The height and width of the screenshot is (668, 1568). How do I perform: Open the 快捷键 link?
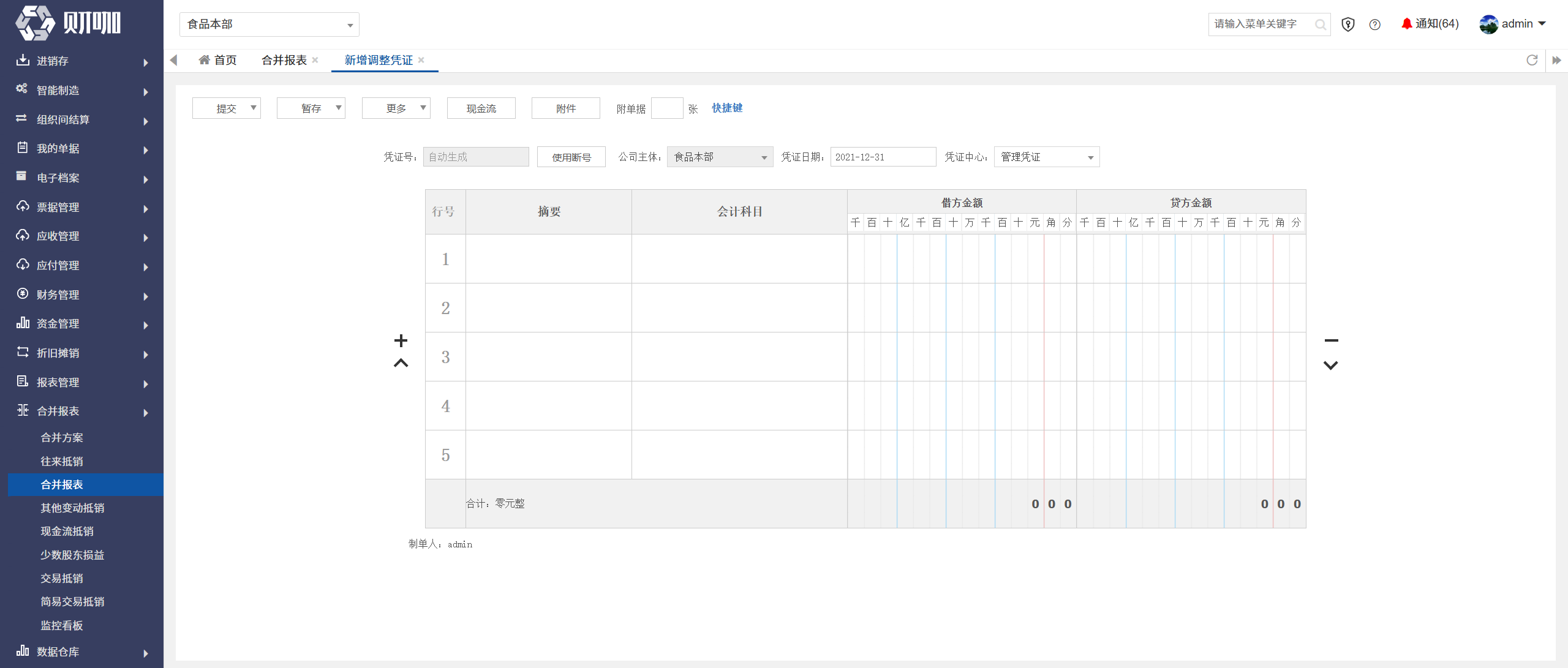(x=727, y=108)
